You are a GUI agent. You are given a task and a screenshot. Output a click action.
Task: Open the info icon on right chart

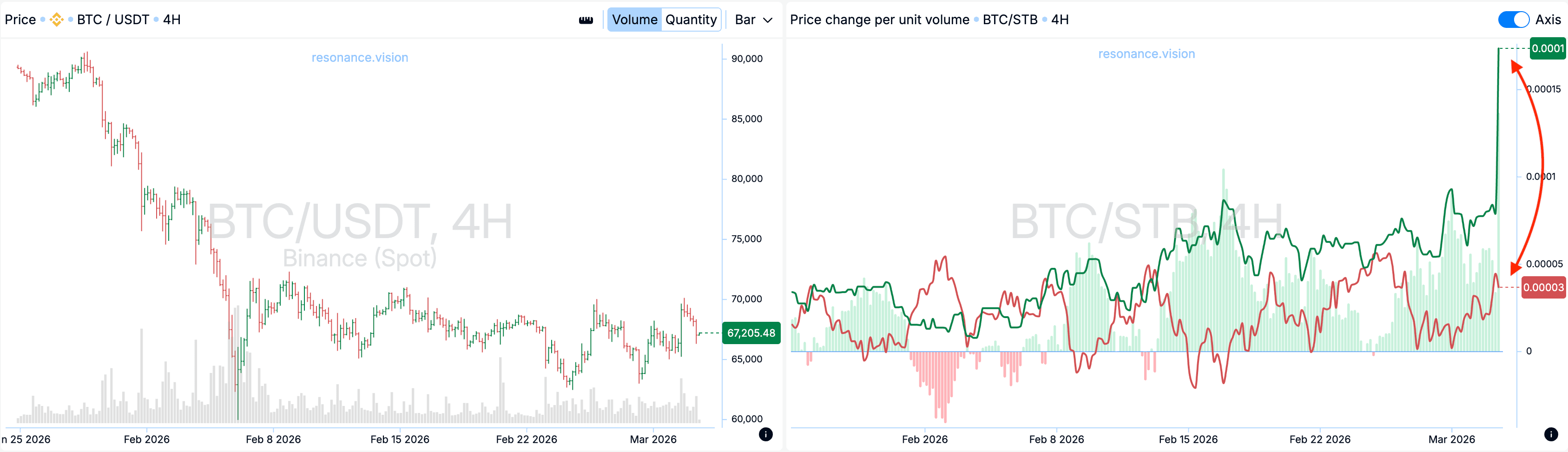[1551, 434]
